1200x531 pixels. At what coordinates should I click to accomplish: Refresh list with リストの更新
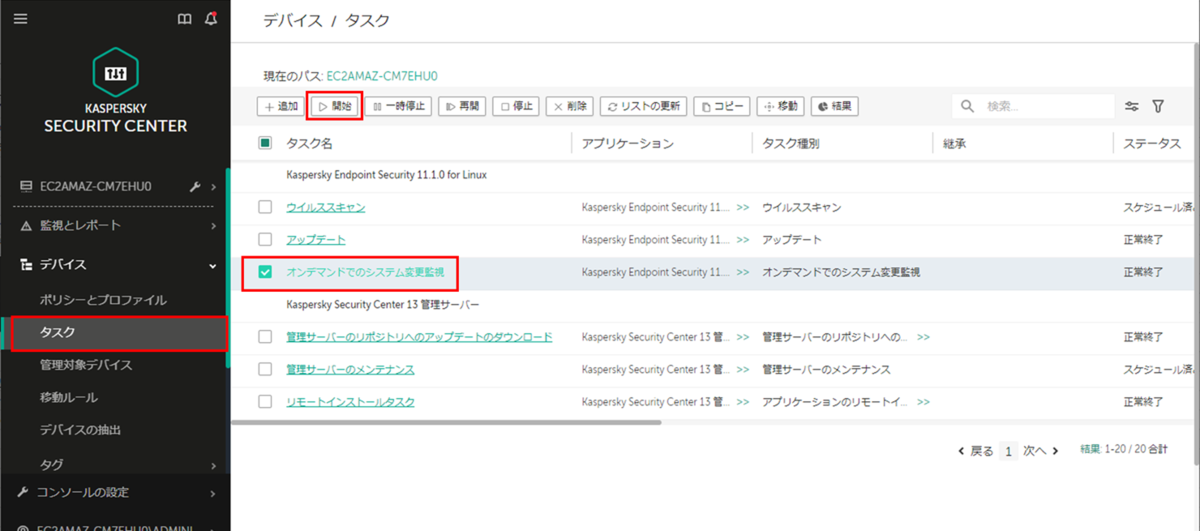[x=644, y=106]
